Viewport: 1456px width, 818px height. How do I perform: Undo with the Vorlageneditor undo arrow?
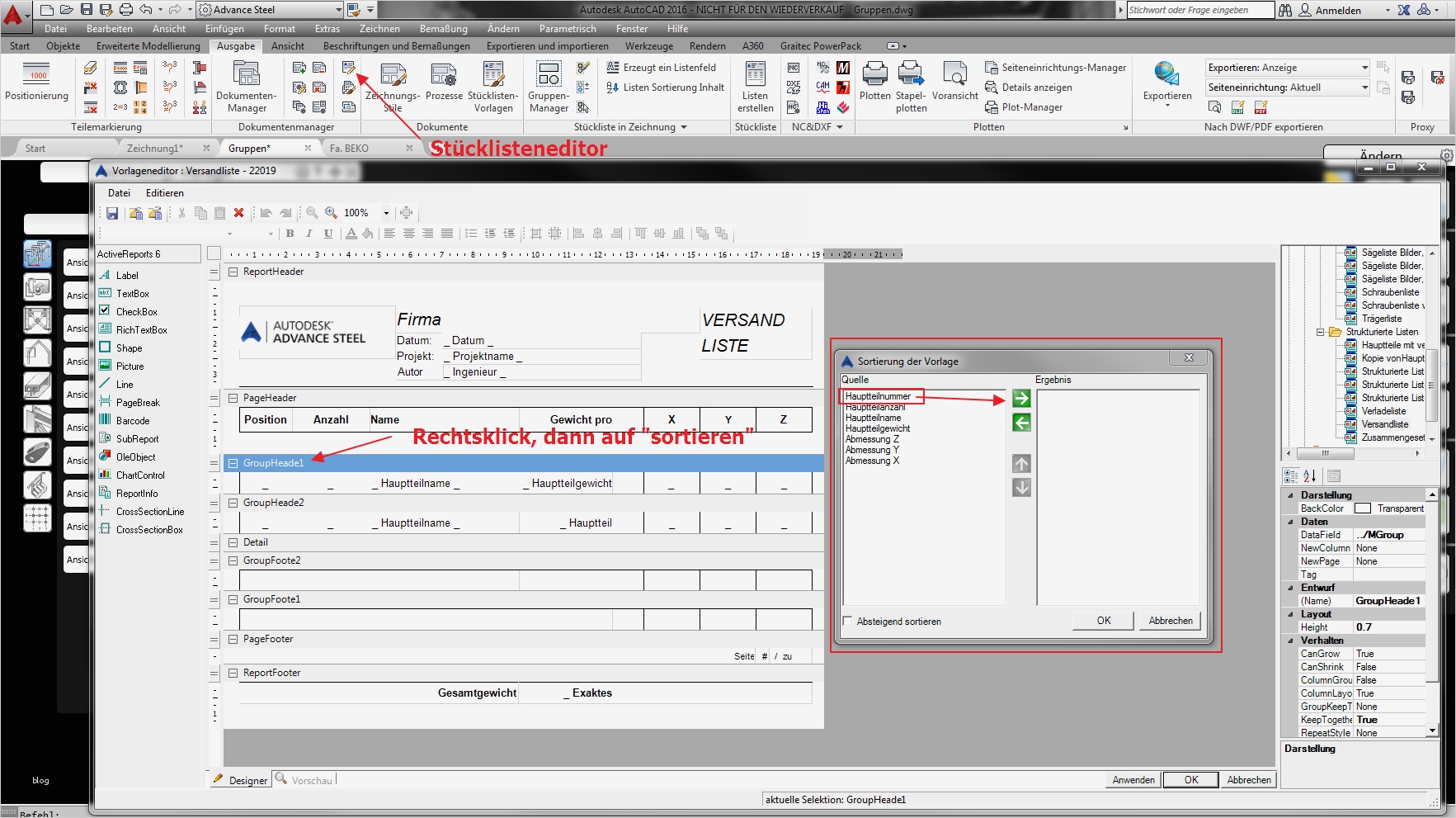(x=266, y=213)
